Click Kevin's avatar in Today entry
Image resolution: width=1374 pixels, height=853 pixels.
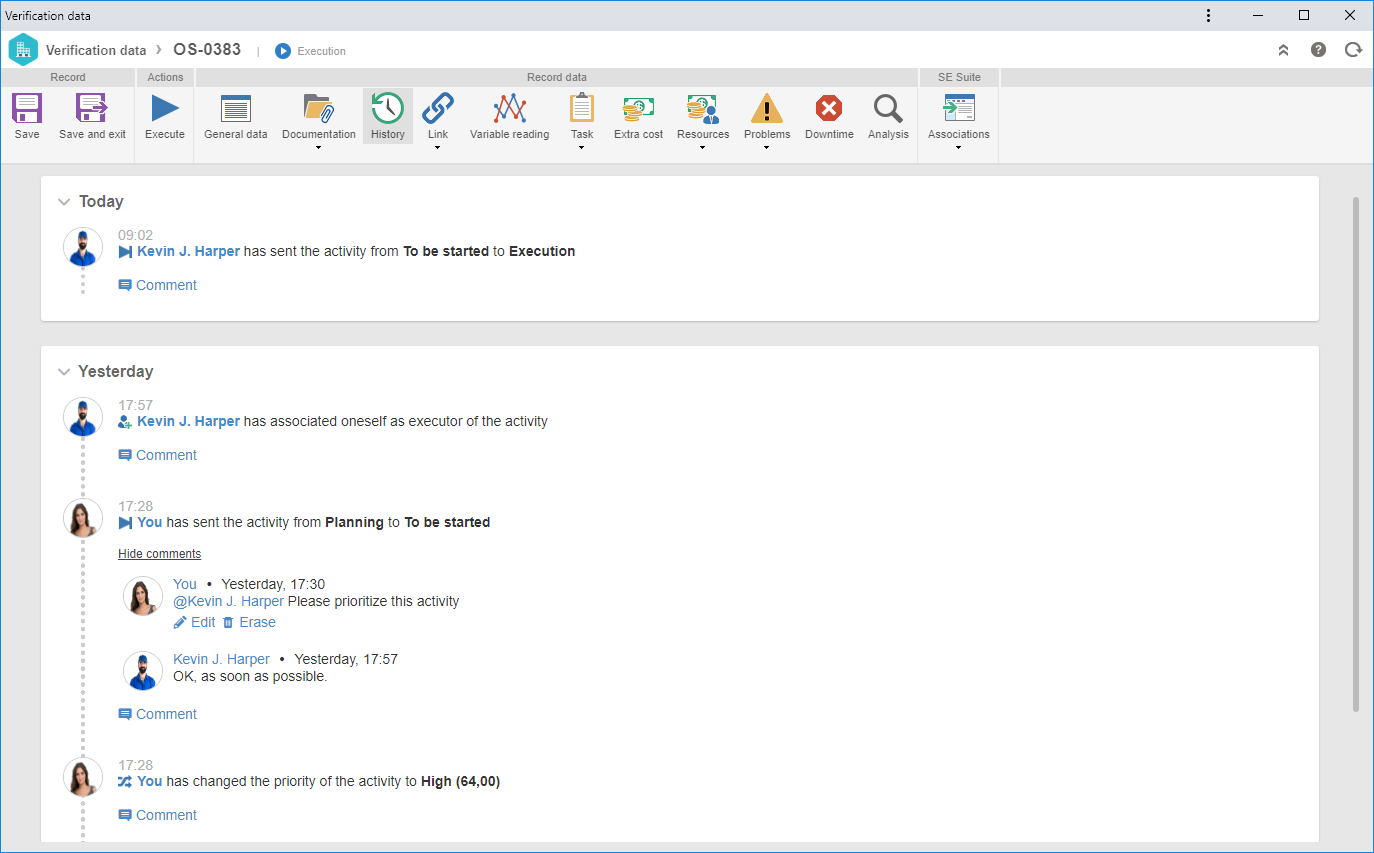point(83,247)
